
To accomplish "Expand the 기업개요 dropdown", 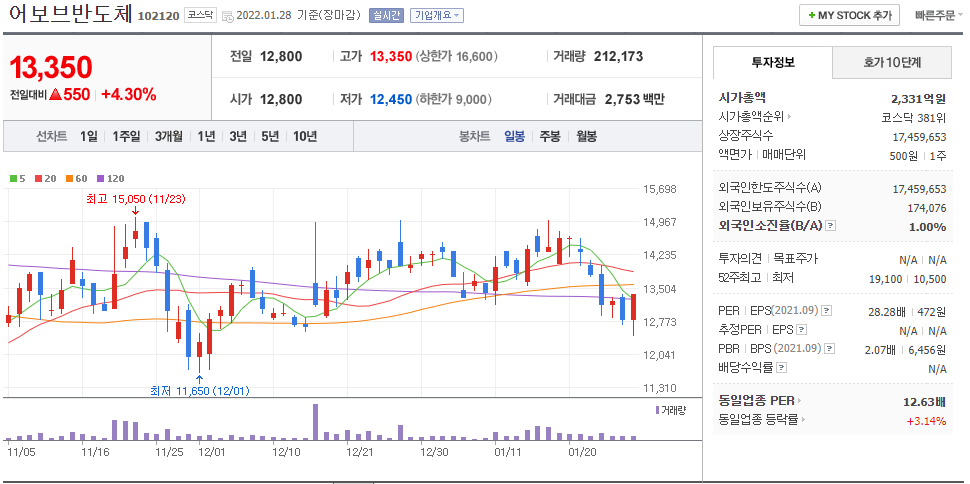I will coord(437,15).
